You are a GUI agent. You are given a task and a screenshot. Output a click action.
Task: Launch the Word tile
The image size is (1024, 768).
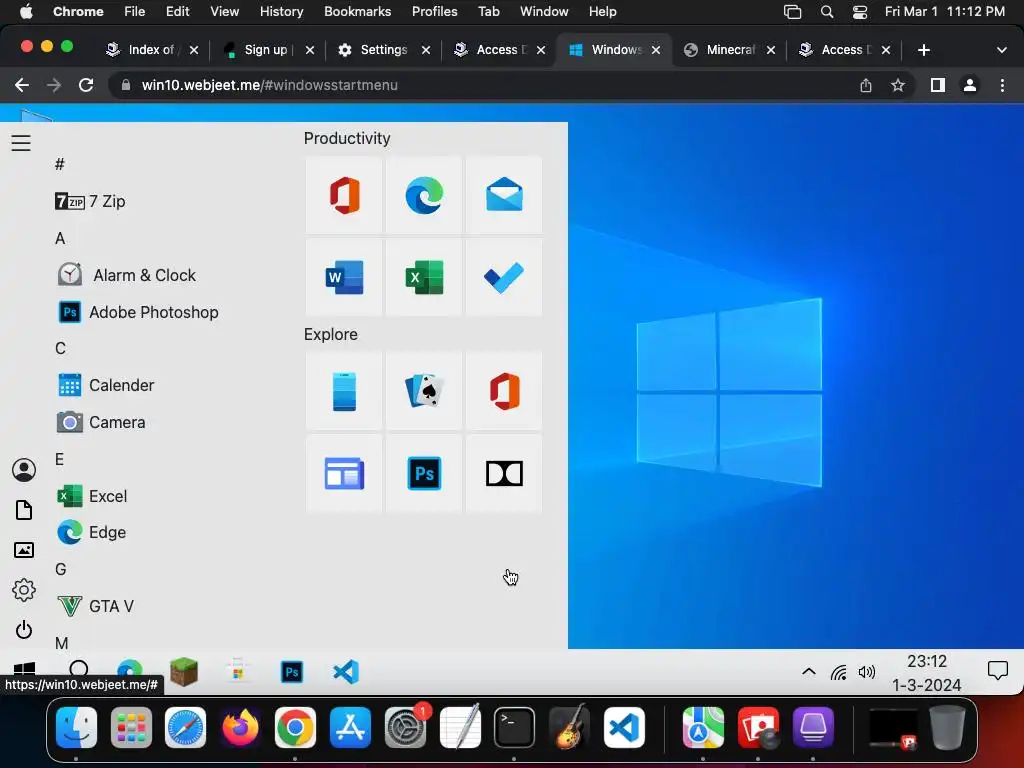click(x=344, y=277)
